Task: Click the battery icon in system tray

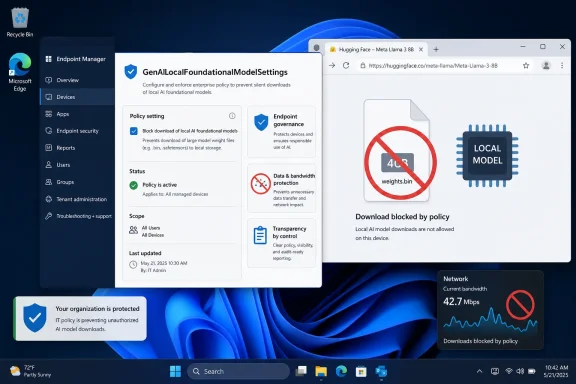Action: coord(532,371)
